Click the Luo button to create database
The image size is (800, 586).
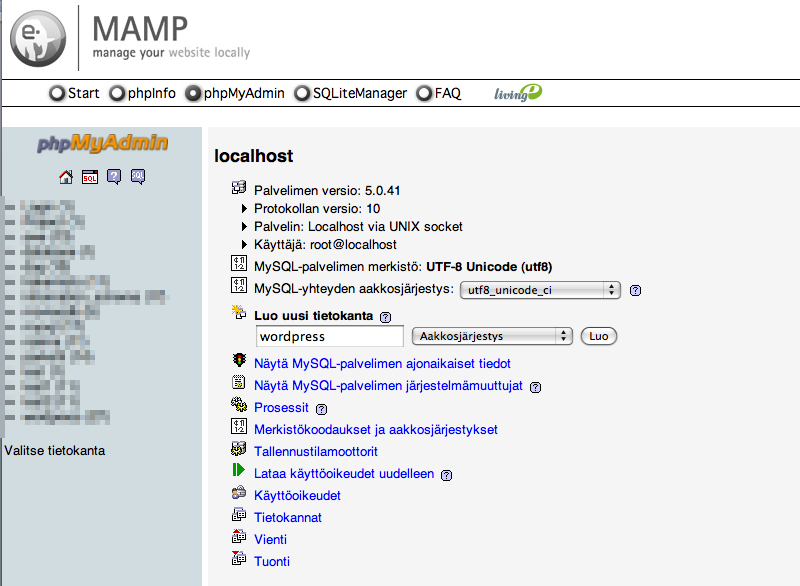599,336
